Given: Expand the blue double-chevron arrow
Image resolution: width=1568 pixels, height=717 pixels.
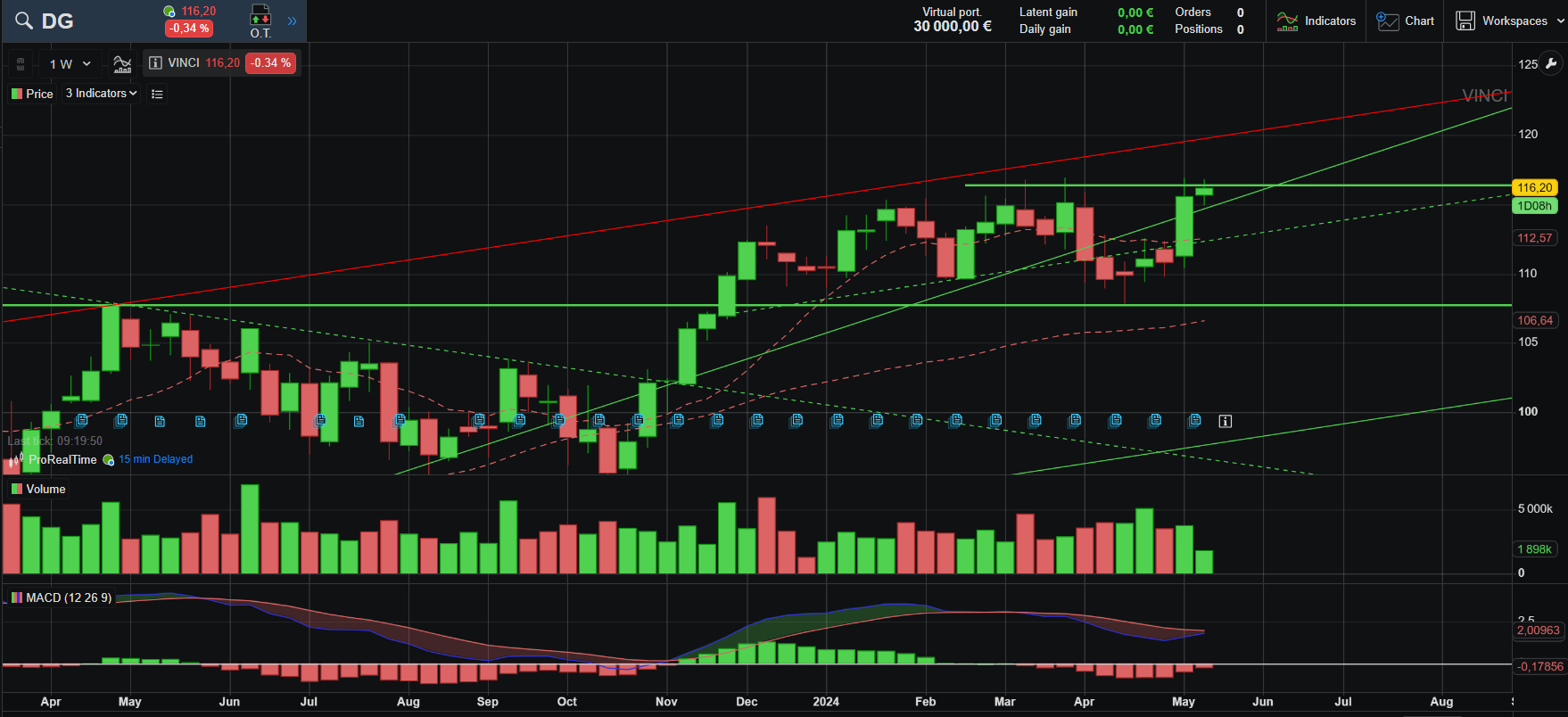Looking at the screenshot, I should click(x=292, y=21).
